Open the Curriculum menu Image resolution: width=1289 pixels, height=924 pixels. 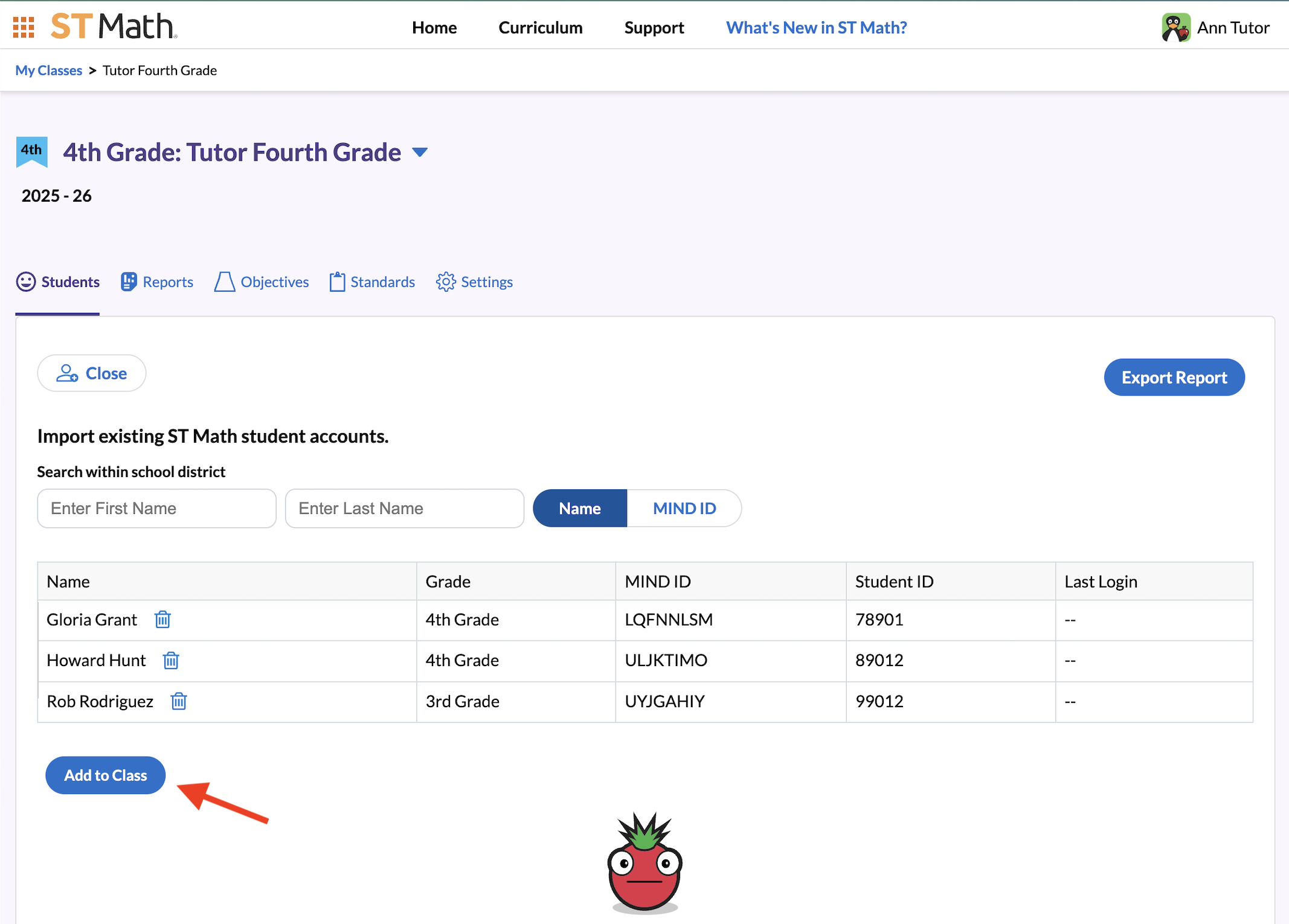(539, 27)
